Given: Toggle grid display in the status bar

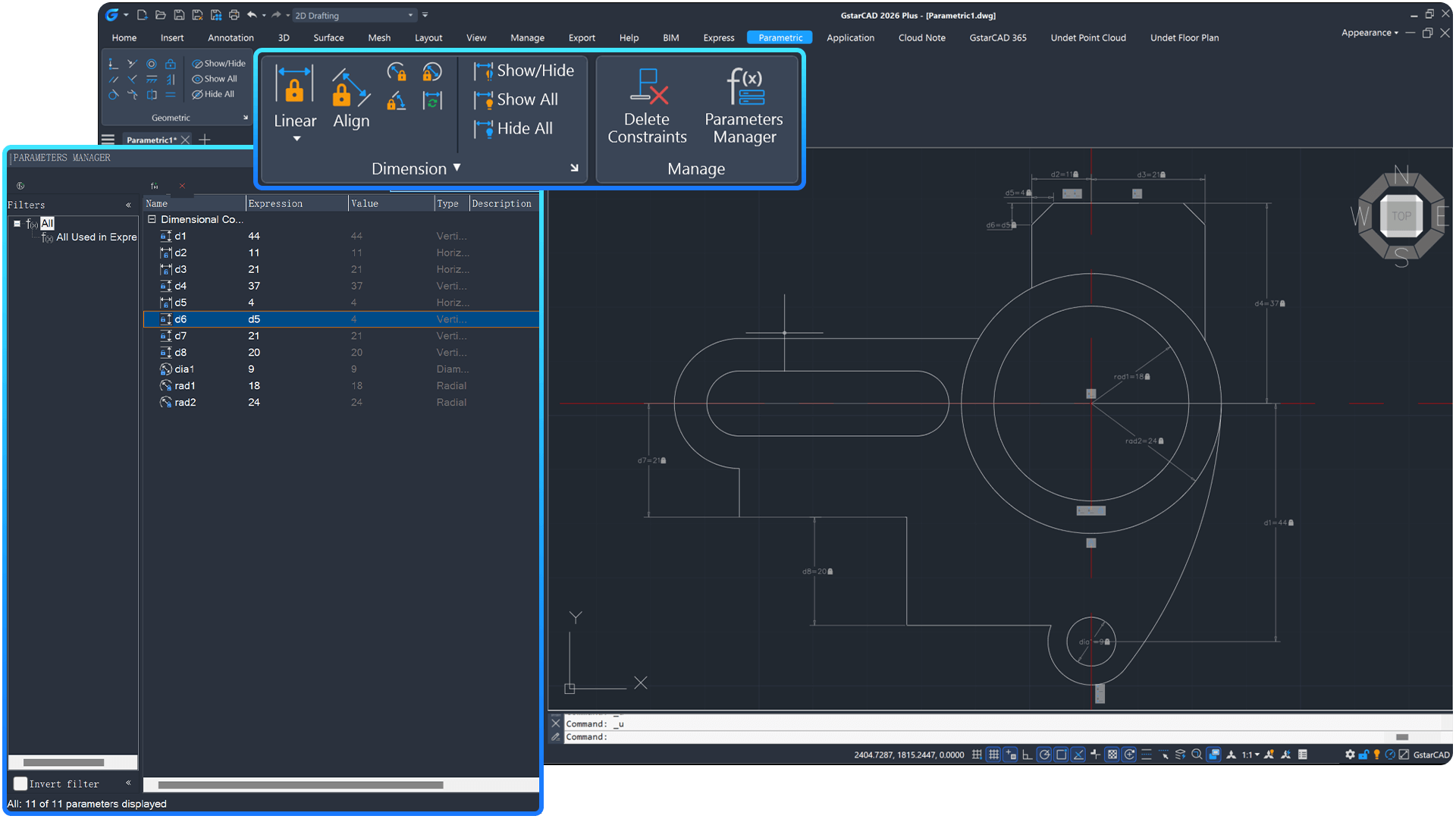Looking at the screenshot, I should 994,755.
